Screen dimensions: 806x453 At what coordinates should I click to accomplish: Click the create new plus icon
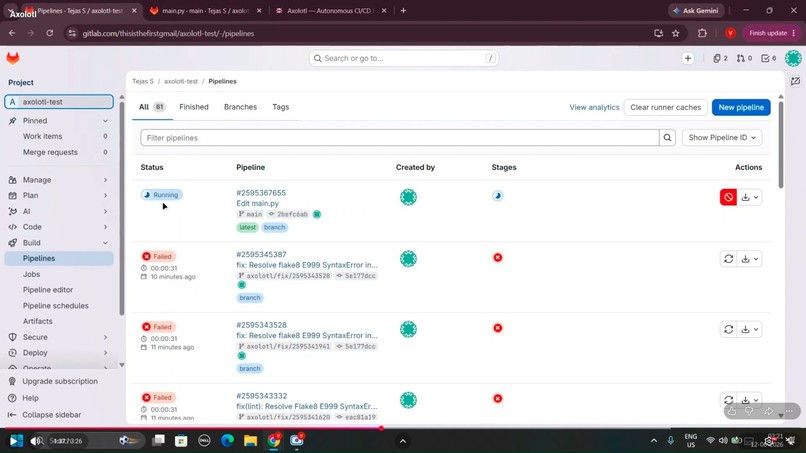(x=688, y=59)
